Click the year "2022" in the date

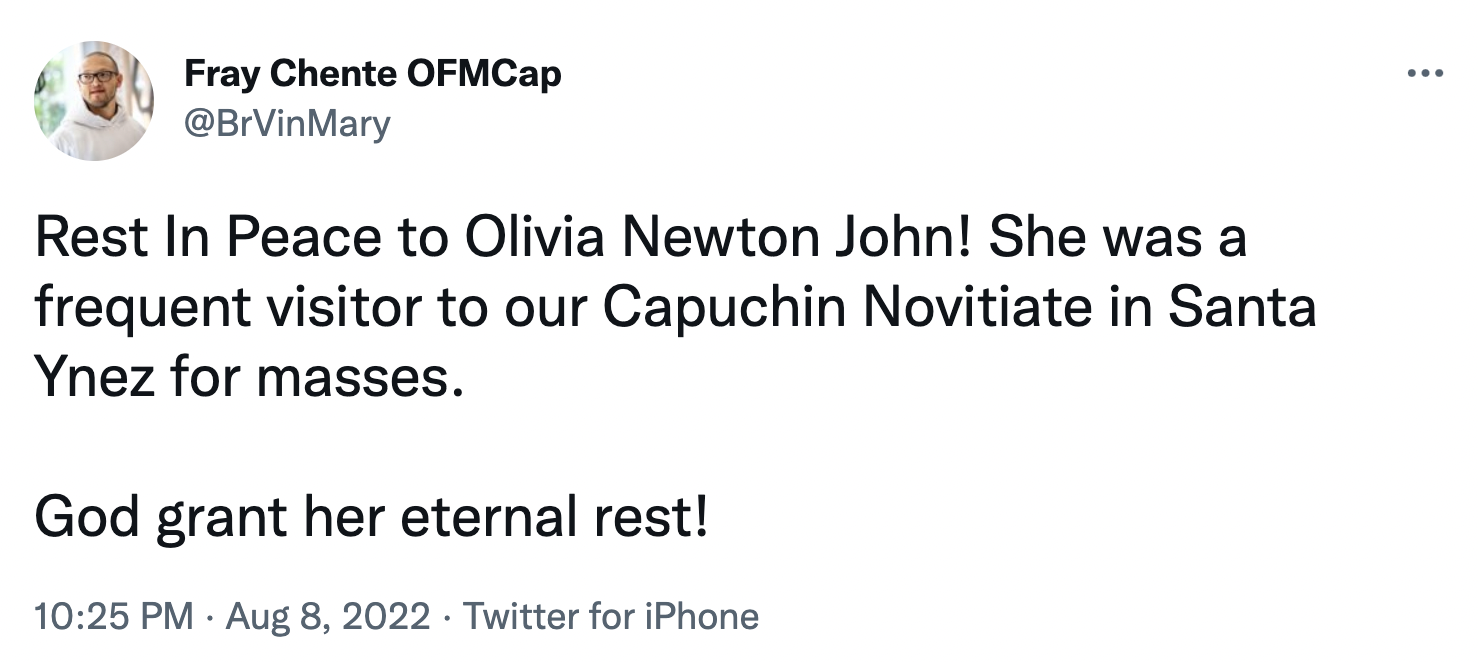click(387, 615)
